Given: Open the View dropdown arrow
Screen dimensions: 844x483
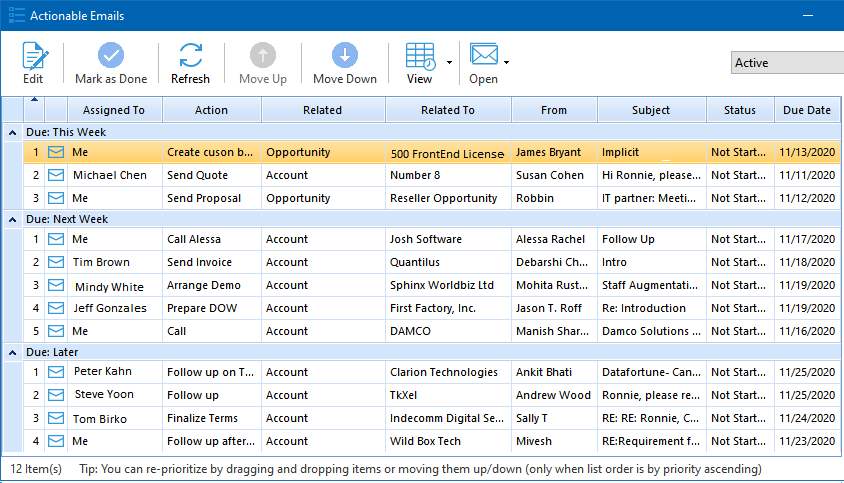Looking at the screenshot, I should coord(449,62).
